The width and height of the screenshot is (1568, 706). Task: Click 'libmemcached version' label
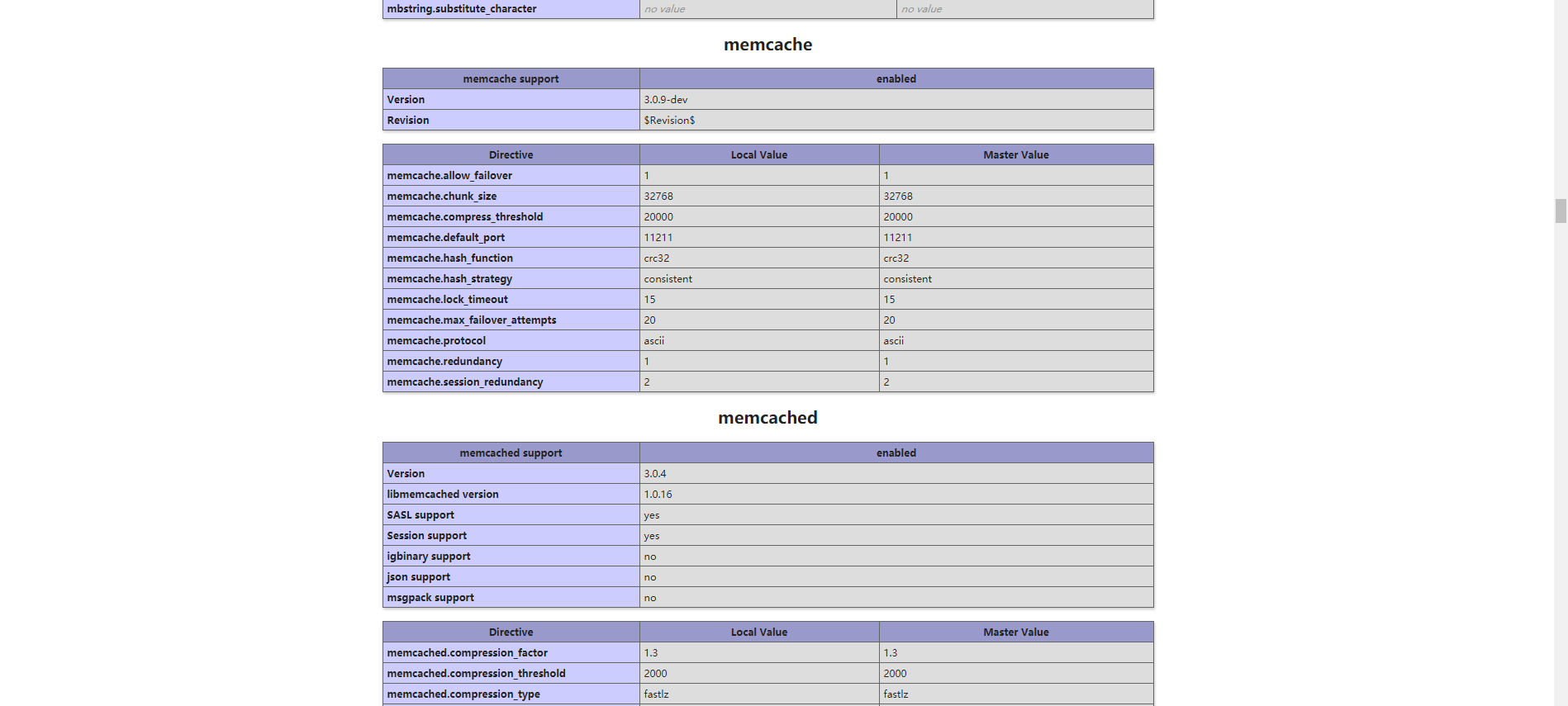coord(443,495)
